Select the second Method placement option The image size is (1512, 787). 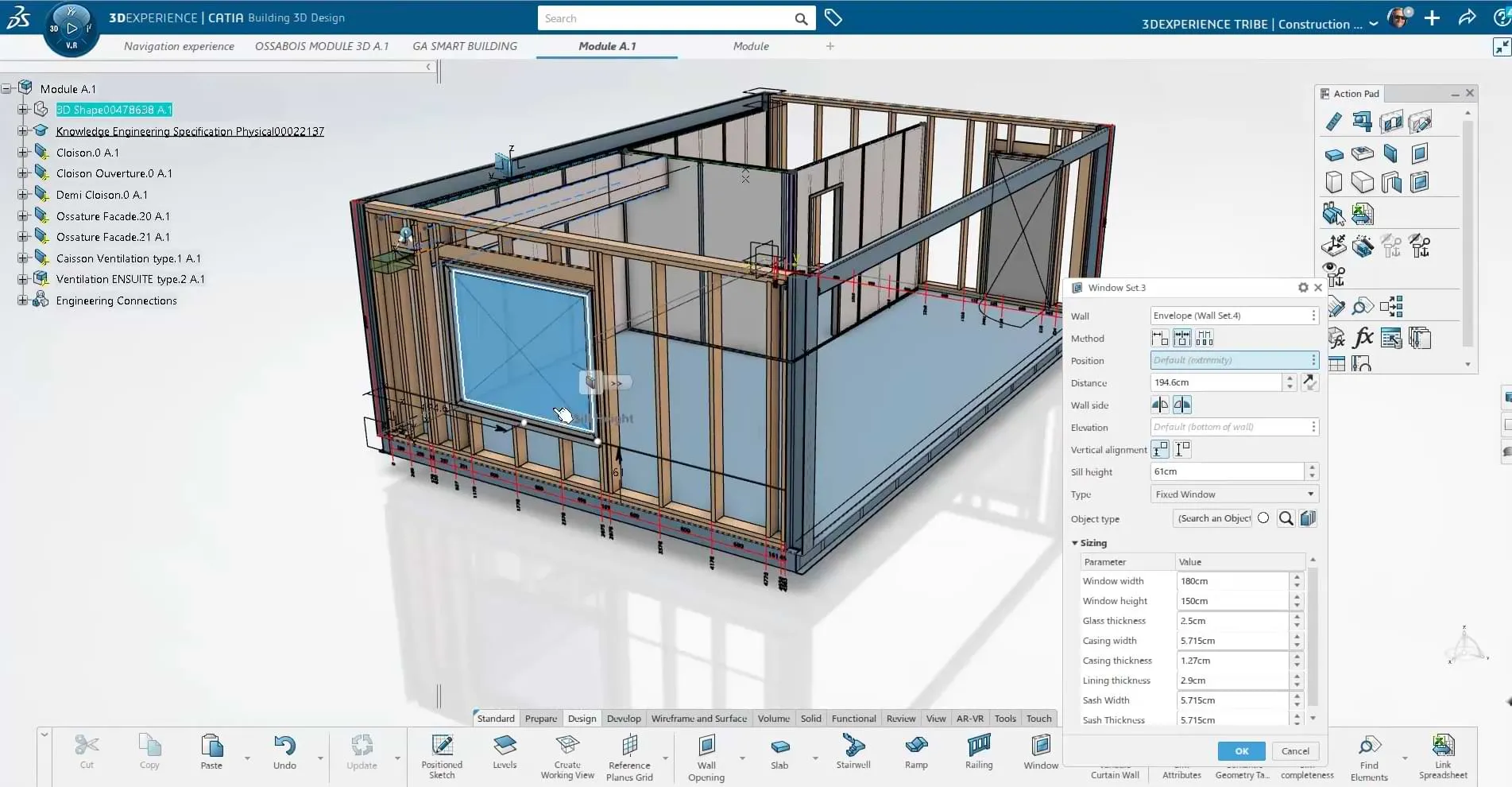[x=1182, y=338]
